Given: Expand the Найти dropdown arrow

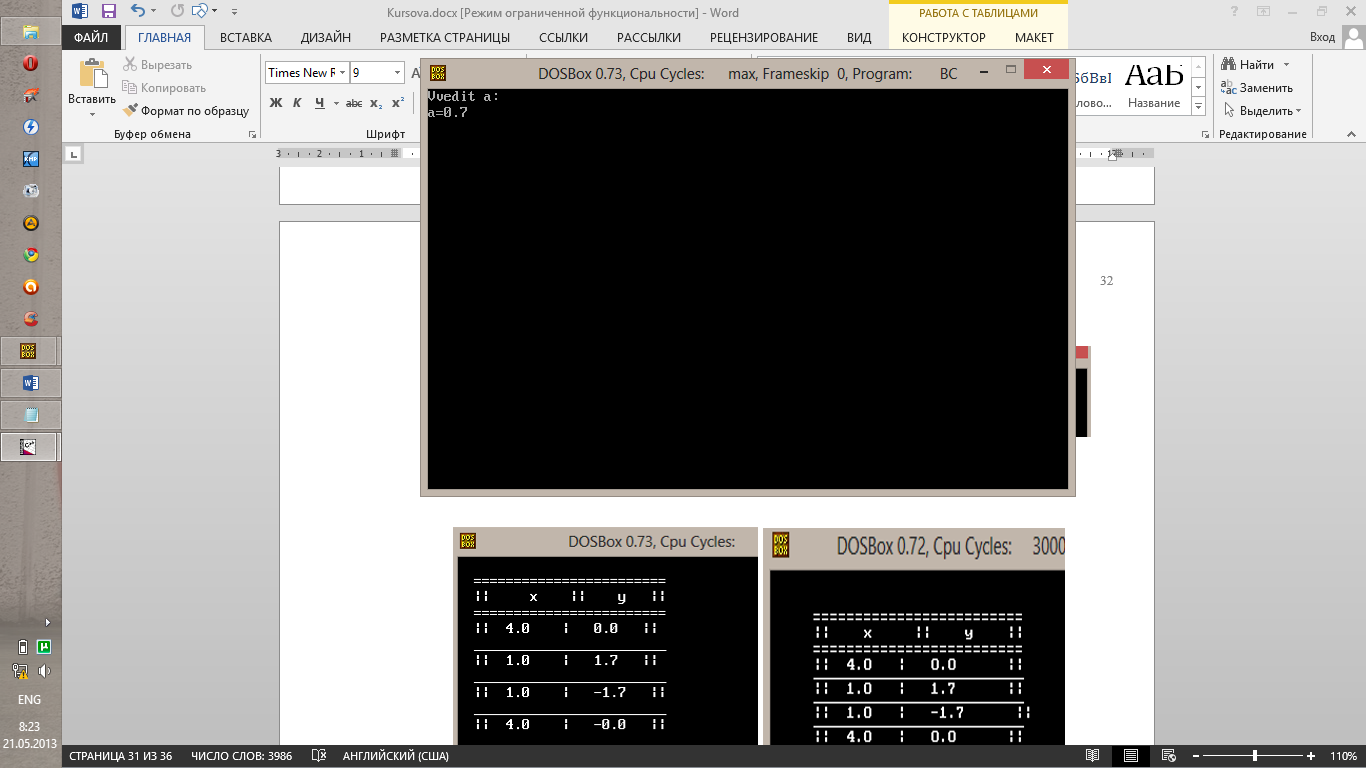Looking at the screenshot, I should [1284, 65].
